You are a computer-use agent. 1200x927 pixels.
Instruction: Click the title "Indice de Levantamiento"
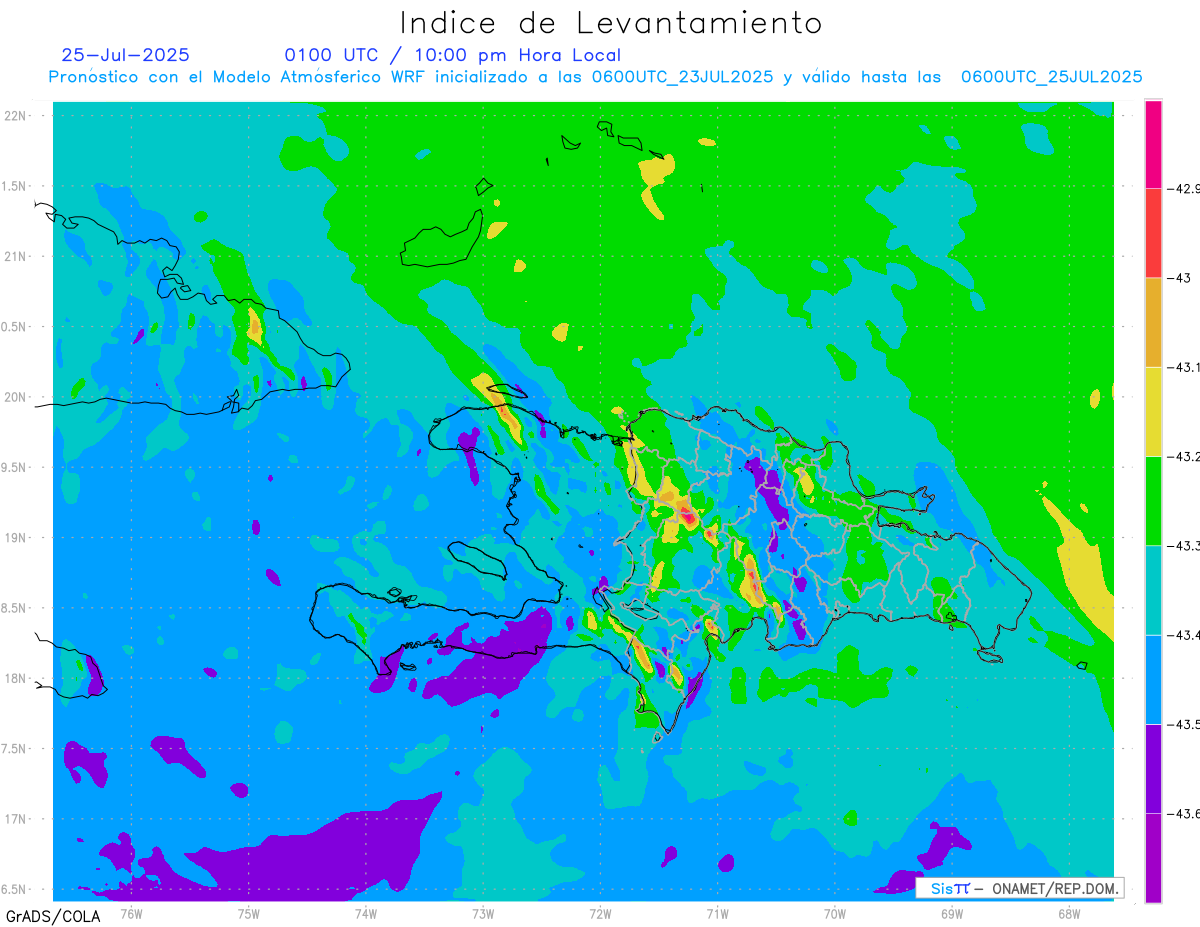point(610,23)
